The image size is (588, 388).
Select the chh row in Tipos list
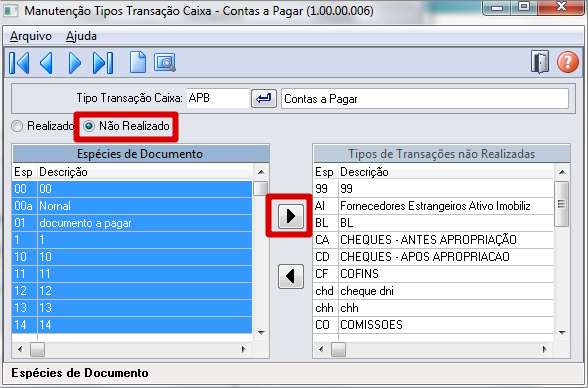434,308
